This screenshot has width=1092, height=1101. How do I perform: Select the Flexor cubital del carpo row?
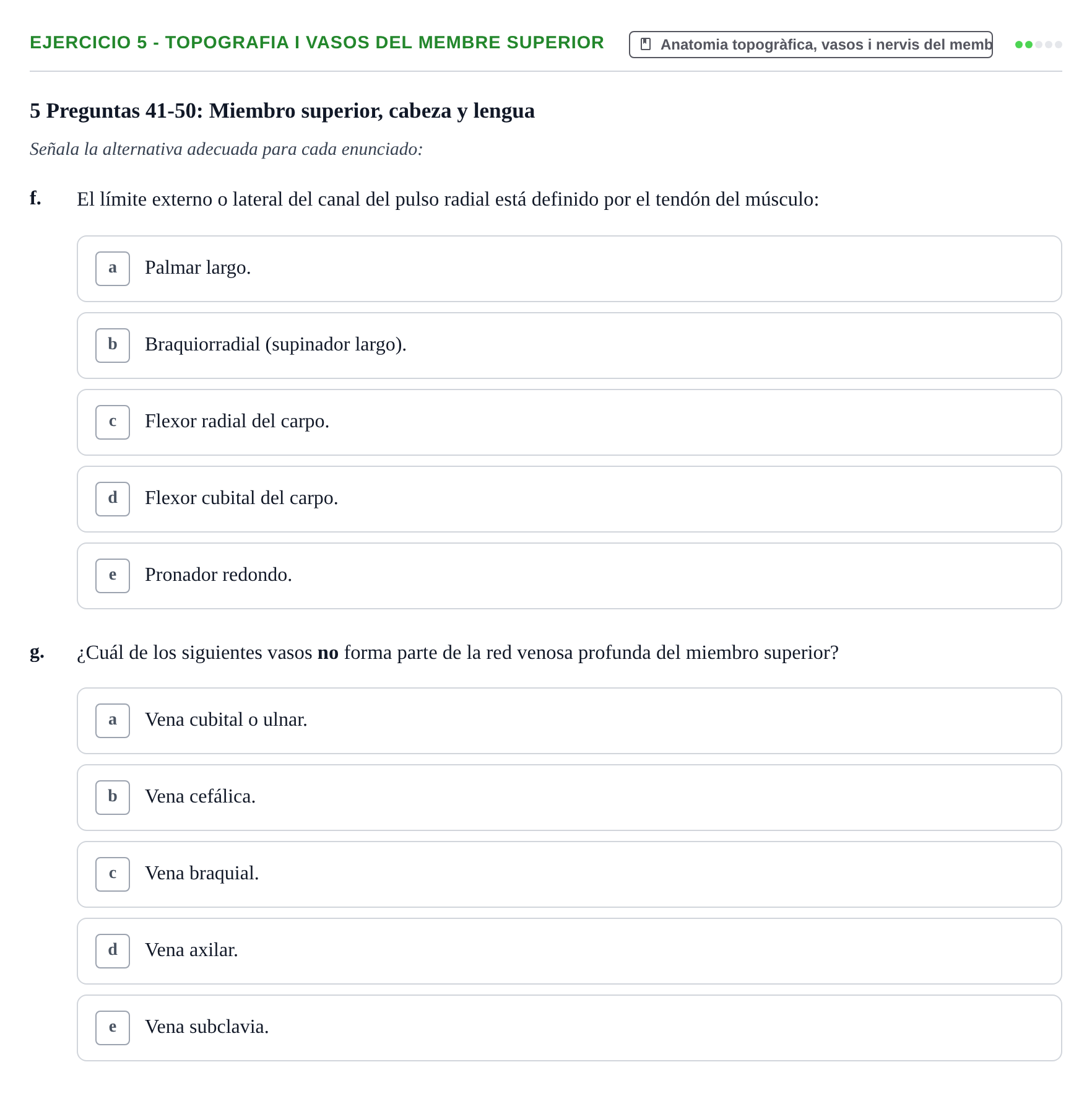pos(570,499)
